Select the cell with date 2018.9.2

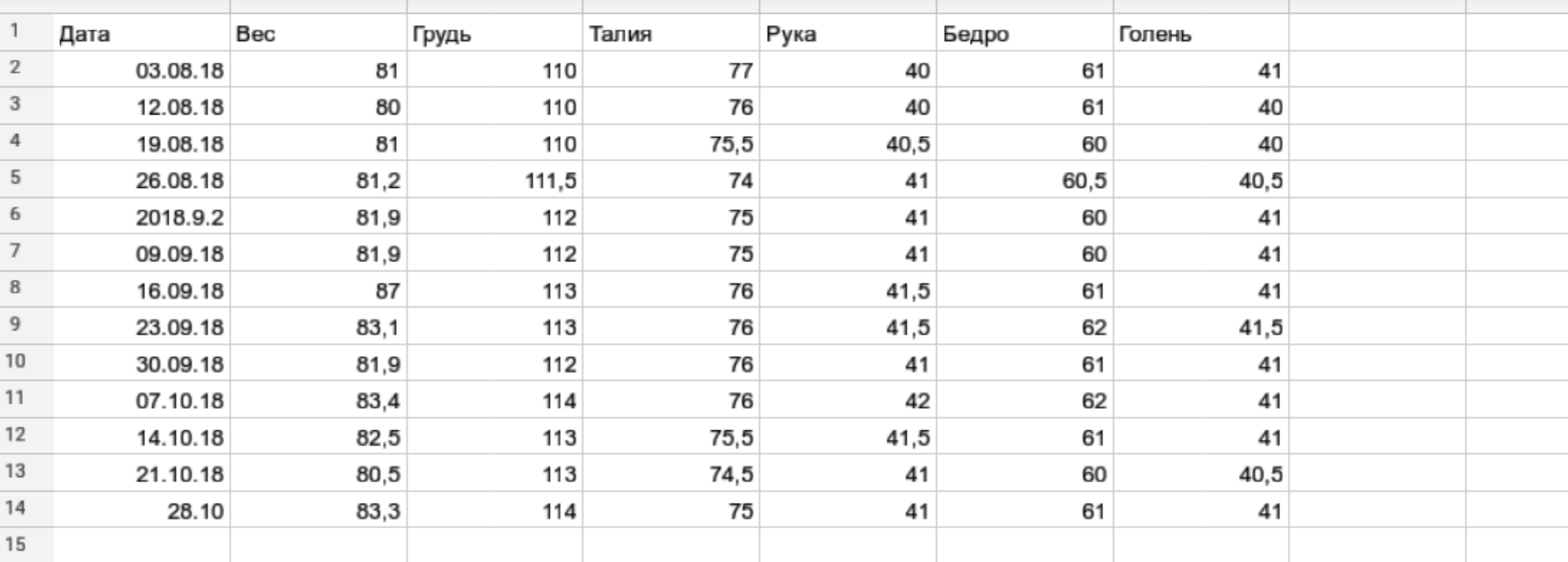point(141,217)
